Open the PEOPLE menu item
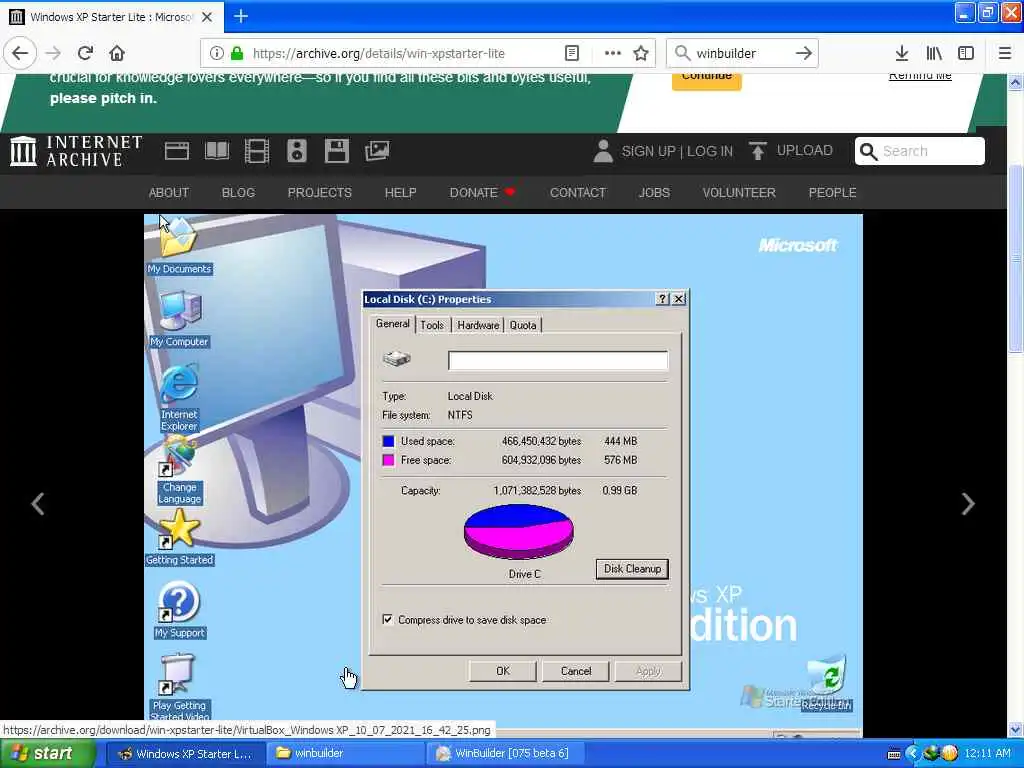This screenshot has height=768, width=1024. coord(833,193)
